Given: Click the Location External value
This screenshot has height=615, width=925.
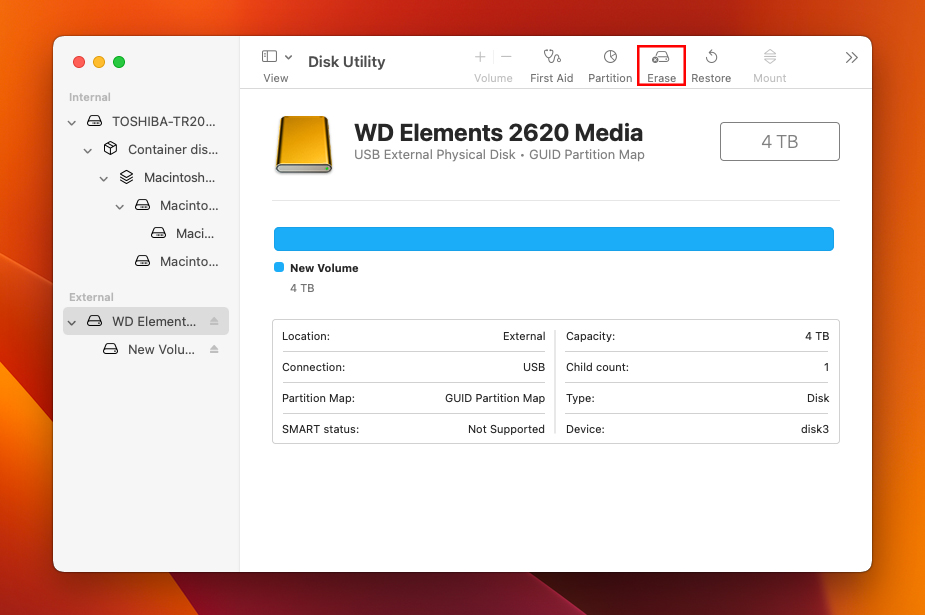Looking at the screenshot, I should click(524, 336).
